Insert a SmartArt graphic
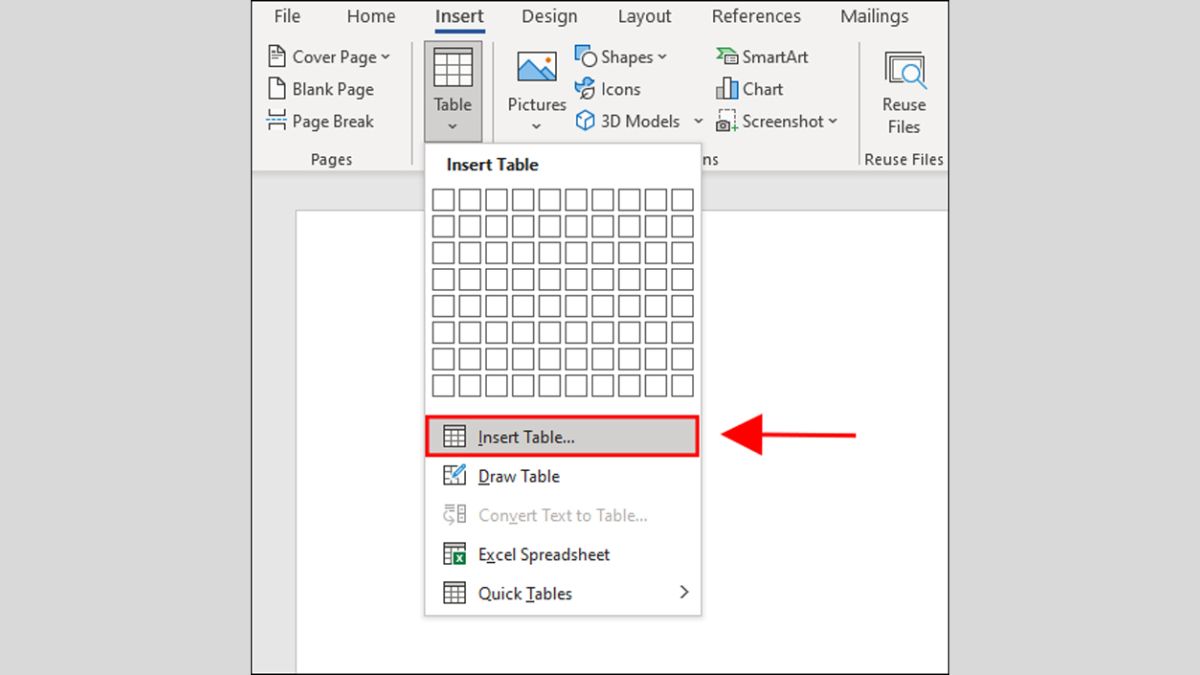 click(x=762, y=57)
